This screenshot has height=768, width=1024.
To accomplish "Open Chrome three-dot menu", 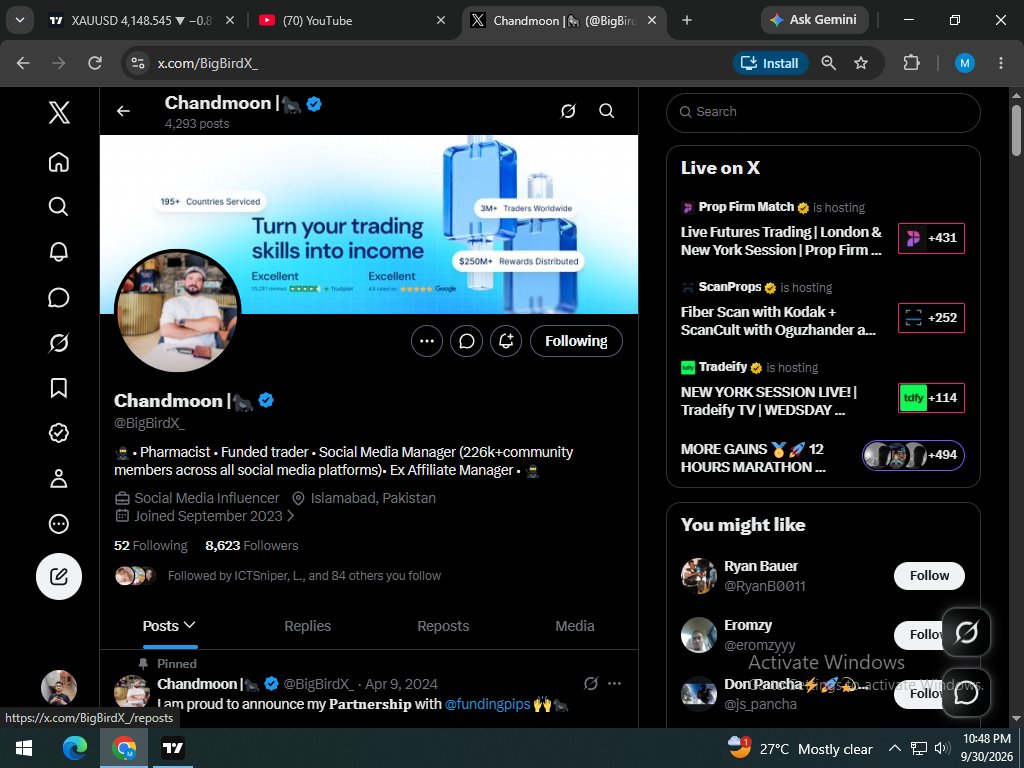I will click(x=1000, y=63).
